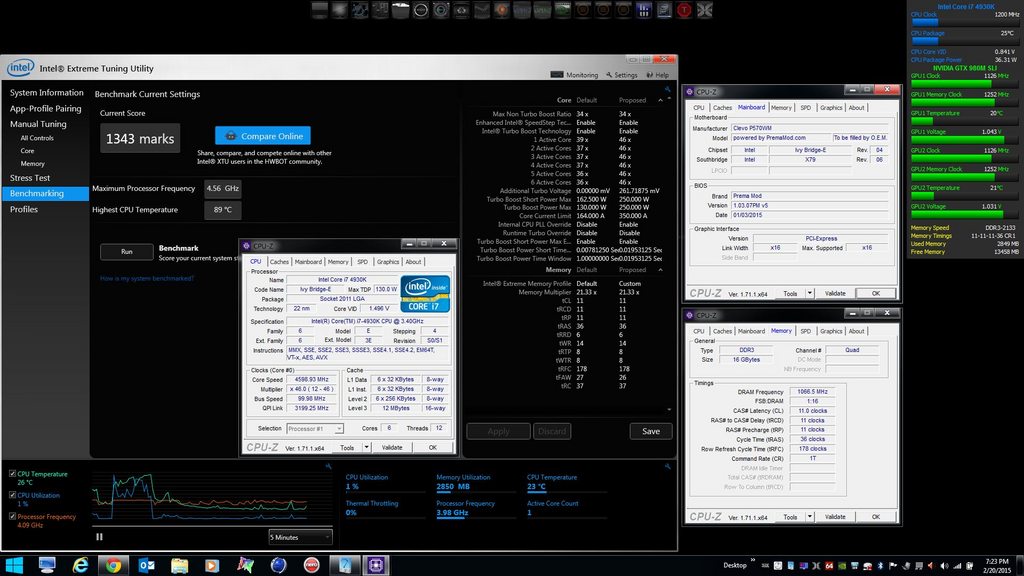Click the Compare Online button

click(262, 135)
